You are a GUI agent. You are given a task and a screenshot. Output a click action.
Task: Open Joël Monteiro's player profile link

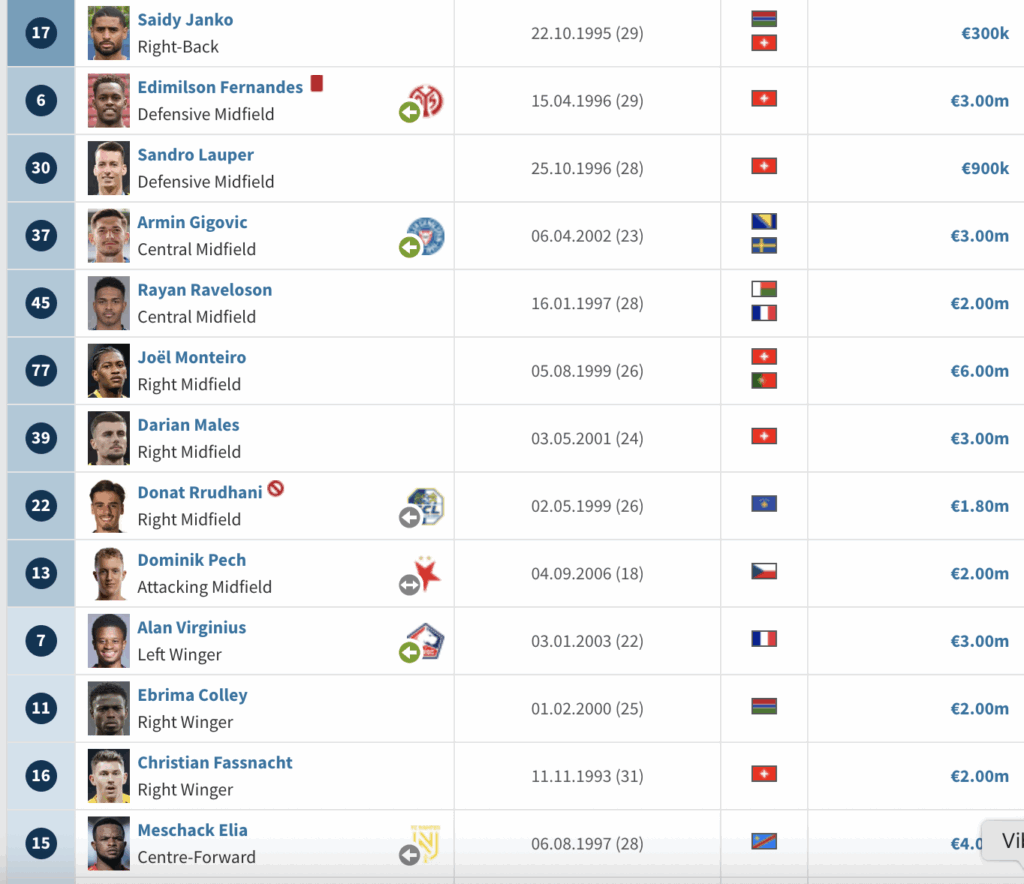coord(192,357)
